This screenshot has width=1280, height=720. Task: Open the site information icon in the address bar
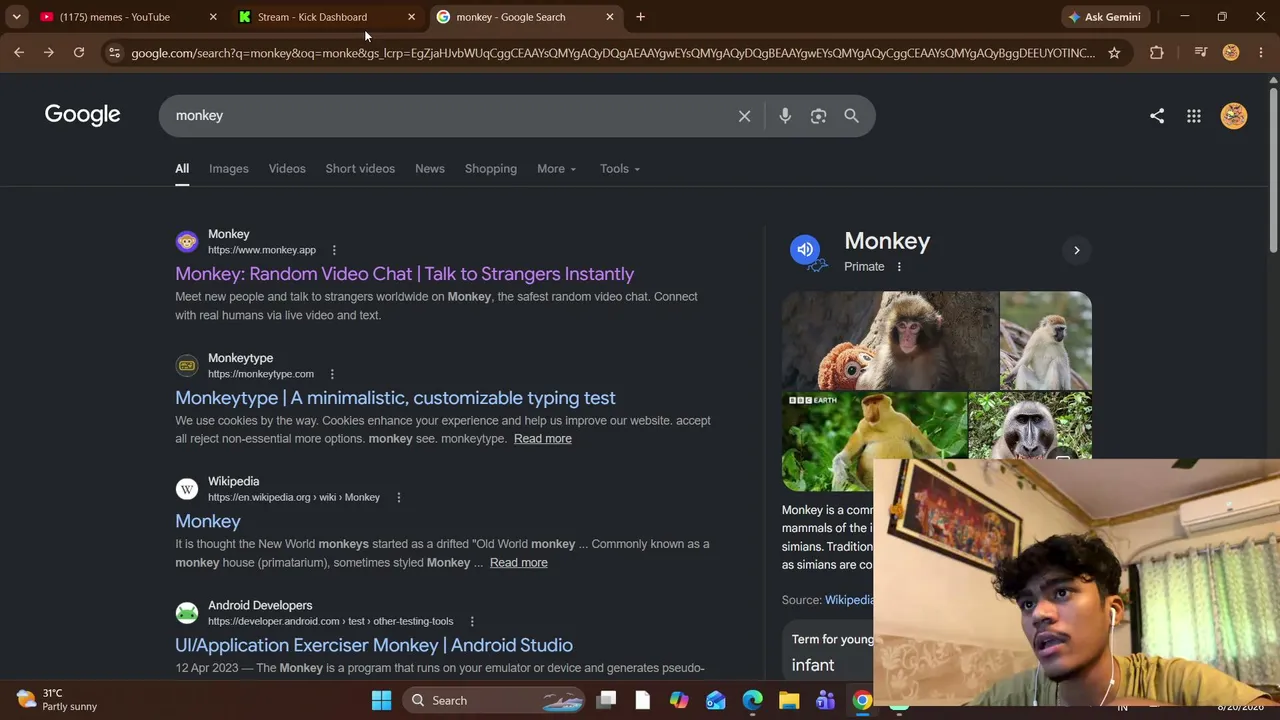click(114, 53)
